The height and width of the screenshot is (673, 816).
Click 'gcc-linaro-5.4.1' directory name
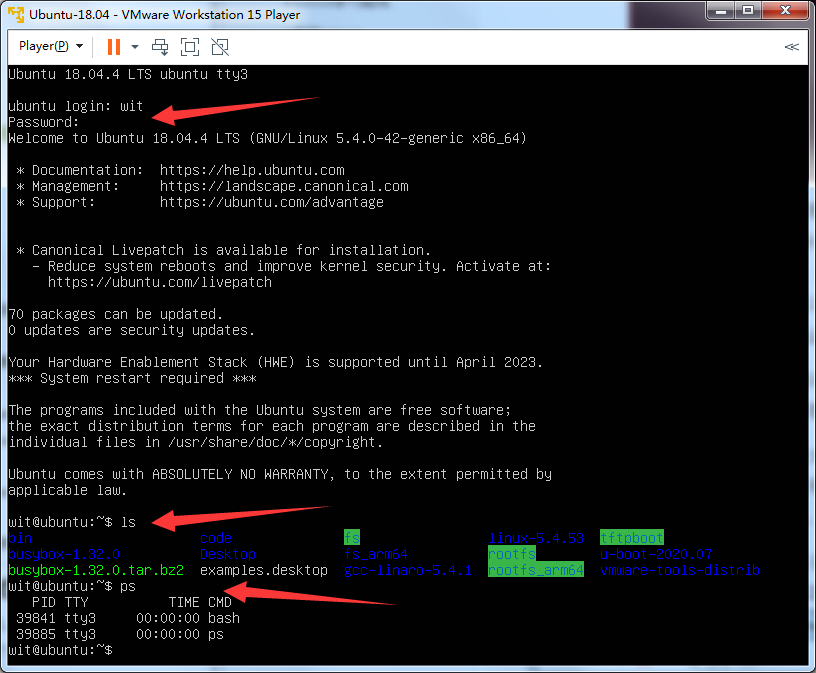408,570
